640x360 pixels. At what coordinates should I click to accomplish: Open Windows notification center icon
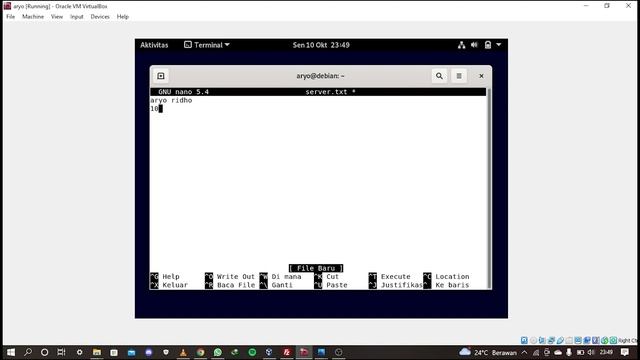coord(625,352)
